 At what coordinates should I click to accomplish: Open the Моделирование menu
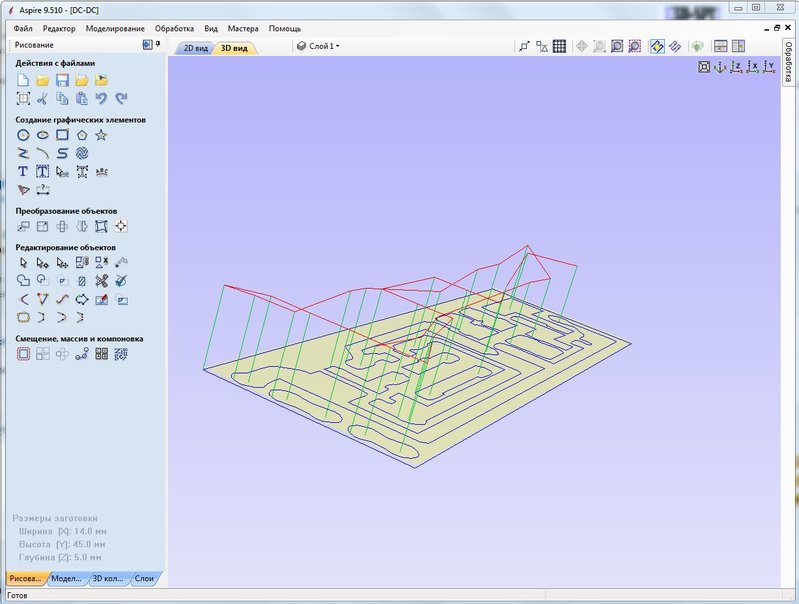coord(115,28)
